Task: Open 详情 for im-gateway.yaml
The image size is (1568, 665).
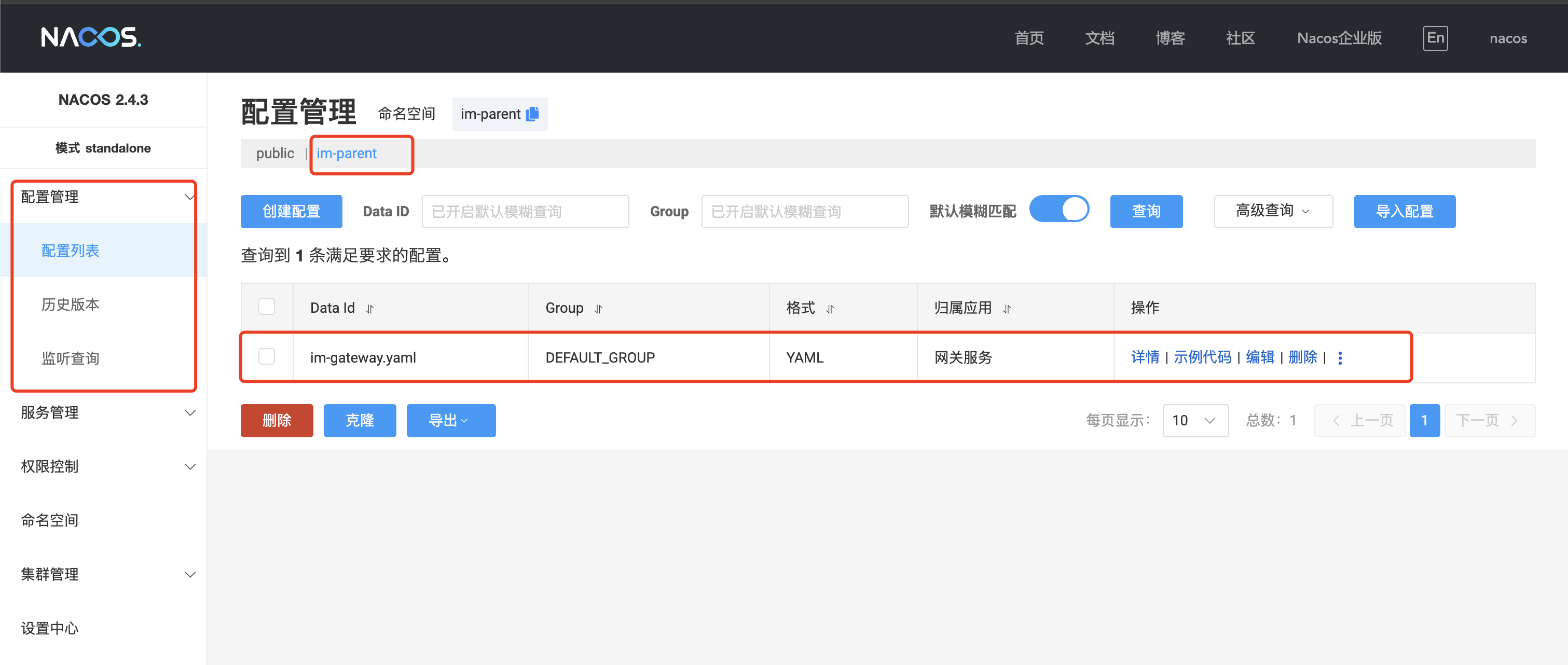Action: (1145, 357)
